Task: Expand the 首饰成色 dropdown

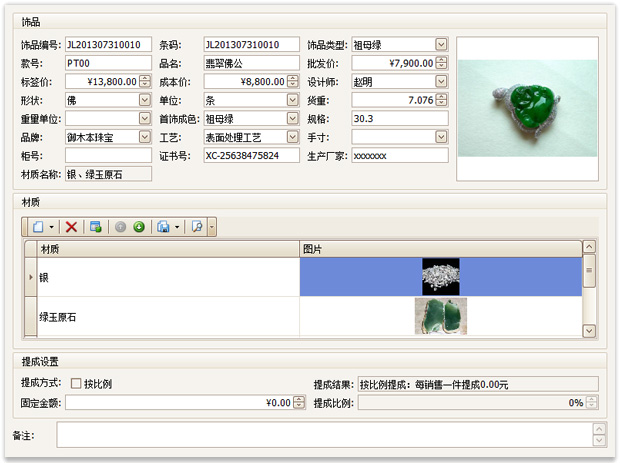Action: (x=293, y=118)
